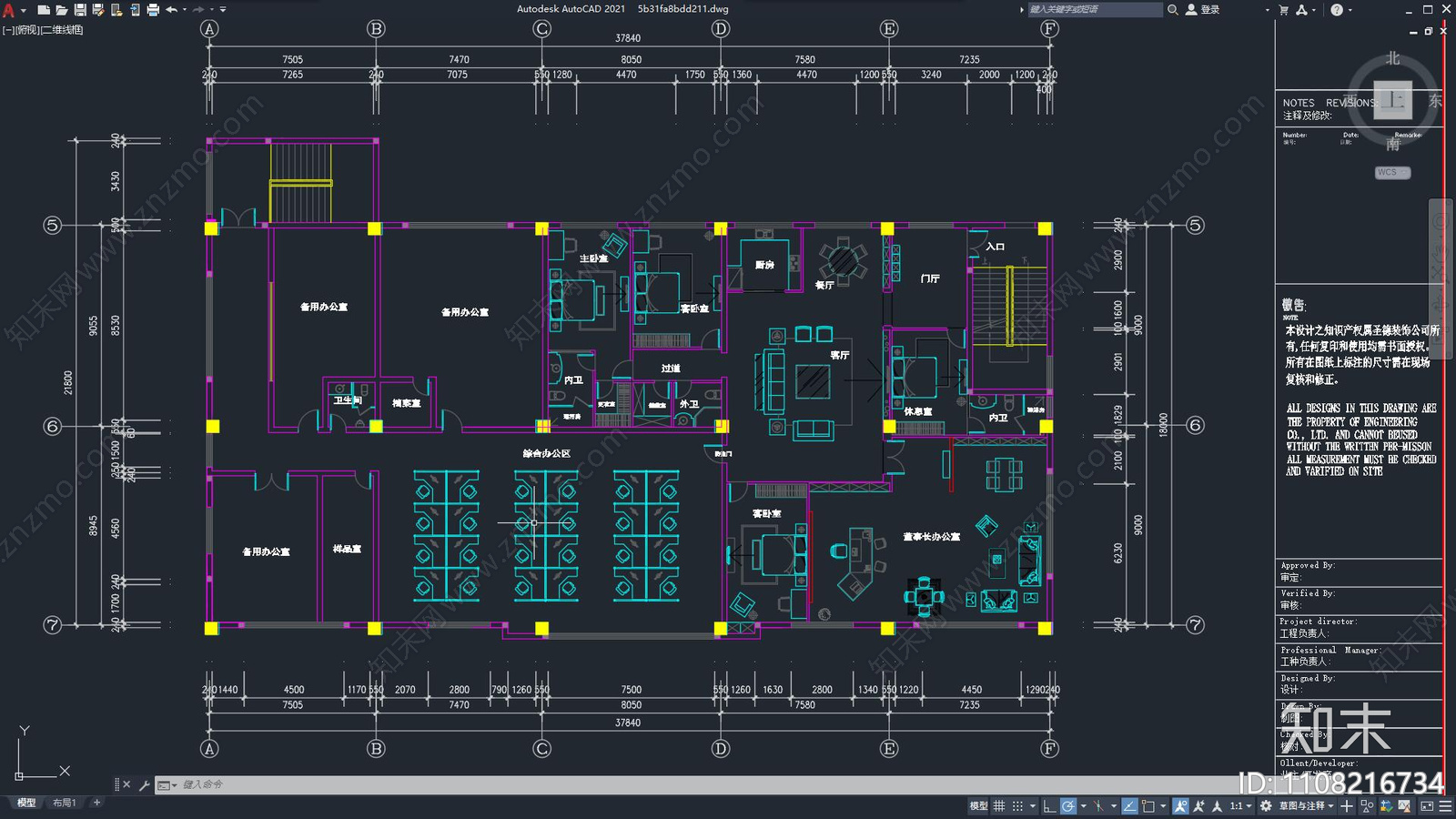Toggle ortho mode in status bar
Screen dimensions: 1456x819
[1049, 805]
